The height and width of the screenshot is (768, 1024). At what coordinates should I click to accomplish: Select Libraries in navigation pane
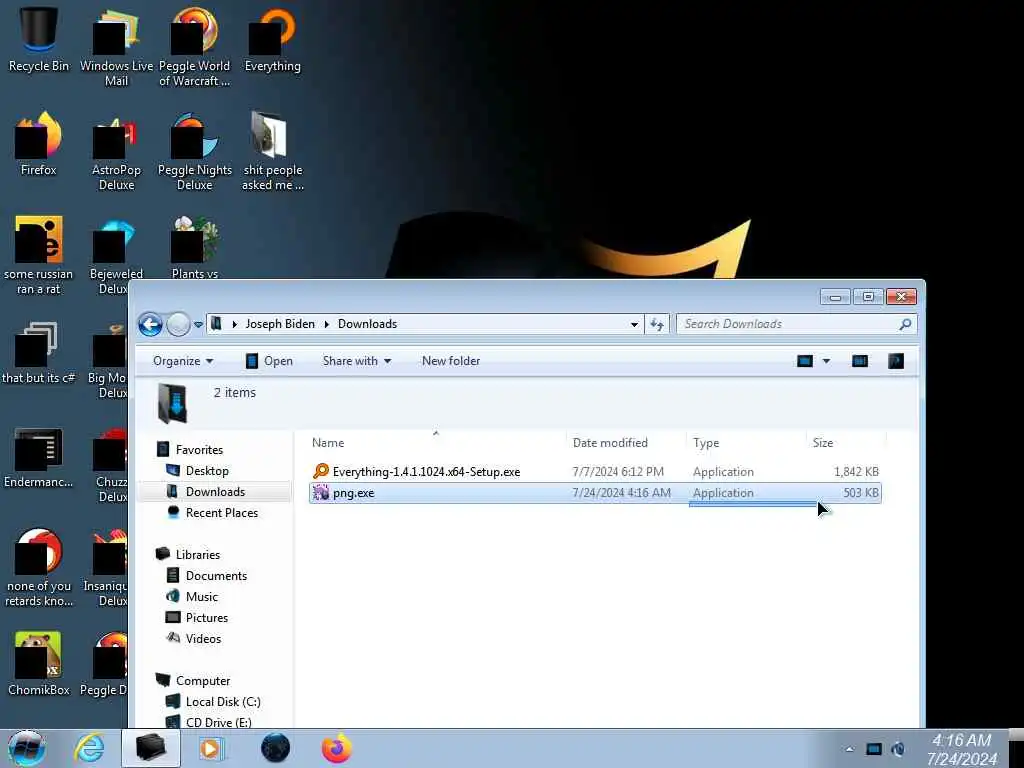pyautogui.click(x=197, y=554)
